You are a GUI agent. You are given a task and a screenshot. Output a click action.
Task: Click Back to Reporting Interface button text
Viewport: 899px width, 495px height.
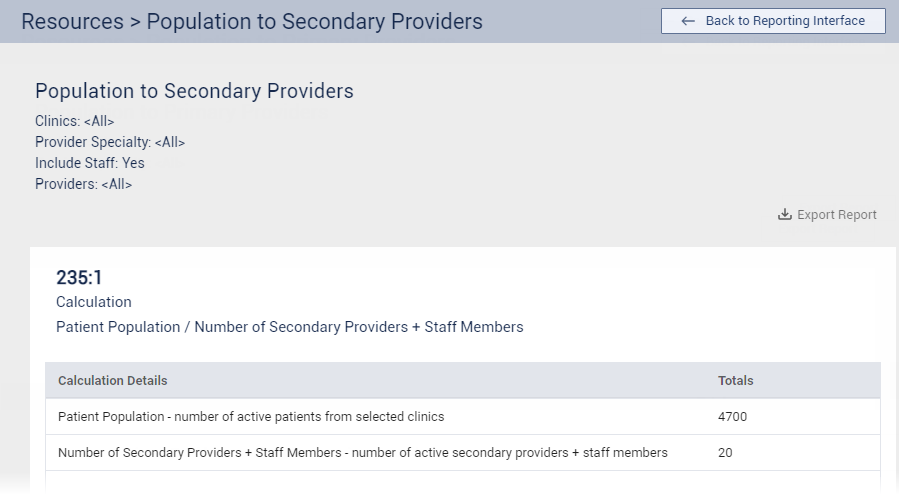pyautogui.click(x=785, y=21)
